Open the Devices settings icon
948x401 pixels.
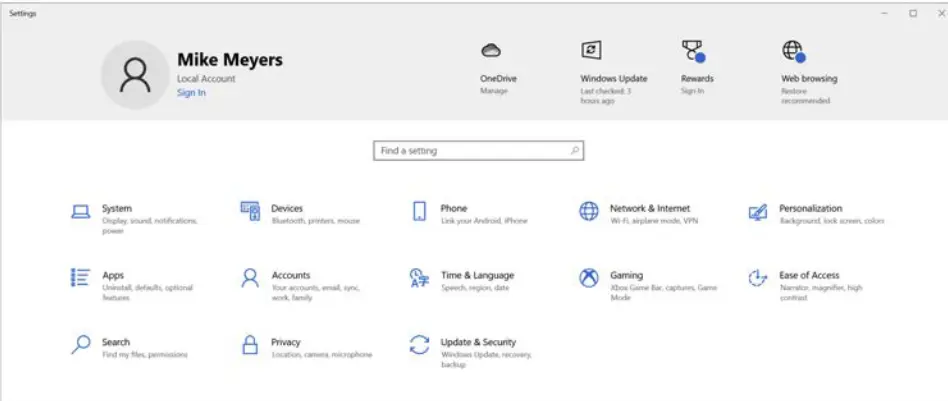click(250, 212)
